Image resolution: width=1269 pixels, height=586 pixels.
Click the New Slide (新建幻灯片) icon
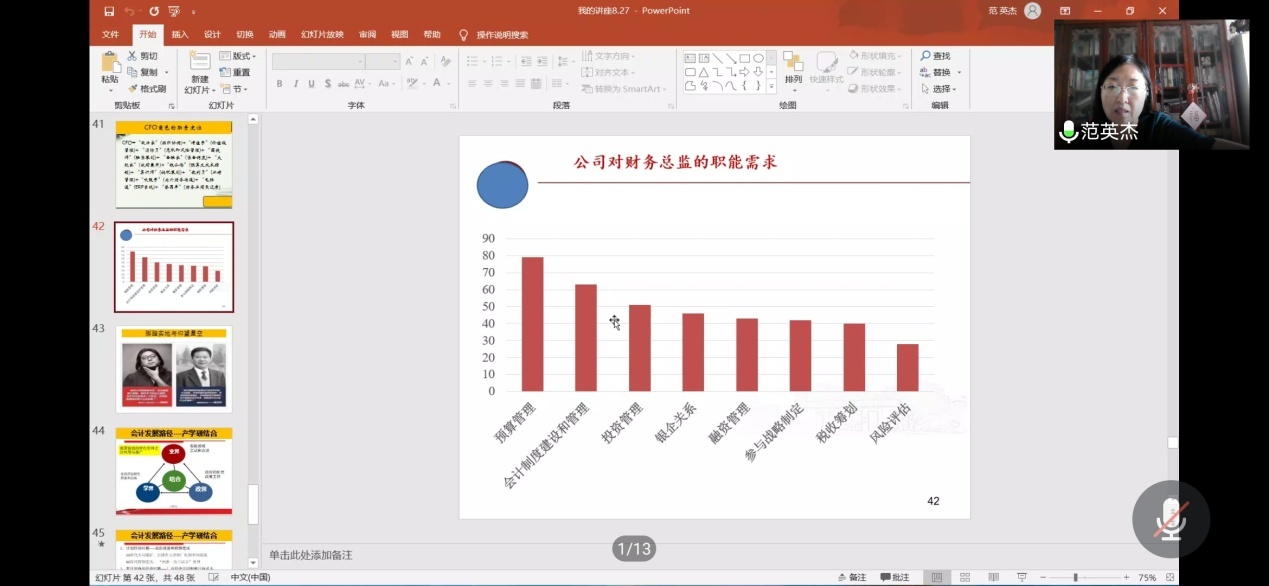coord(200,62)
